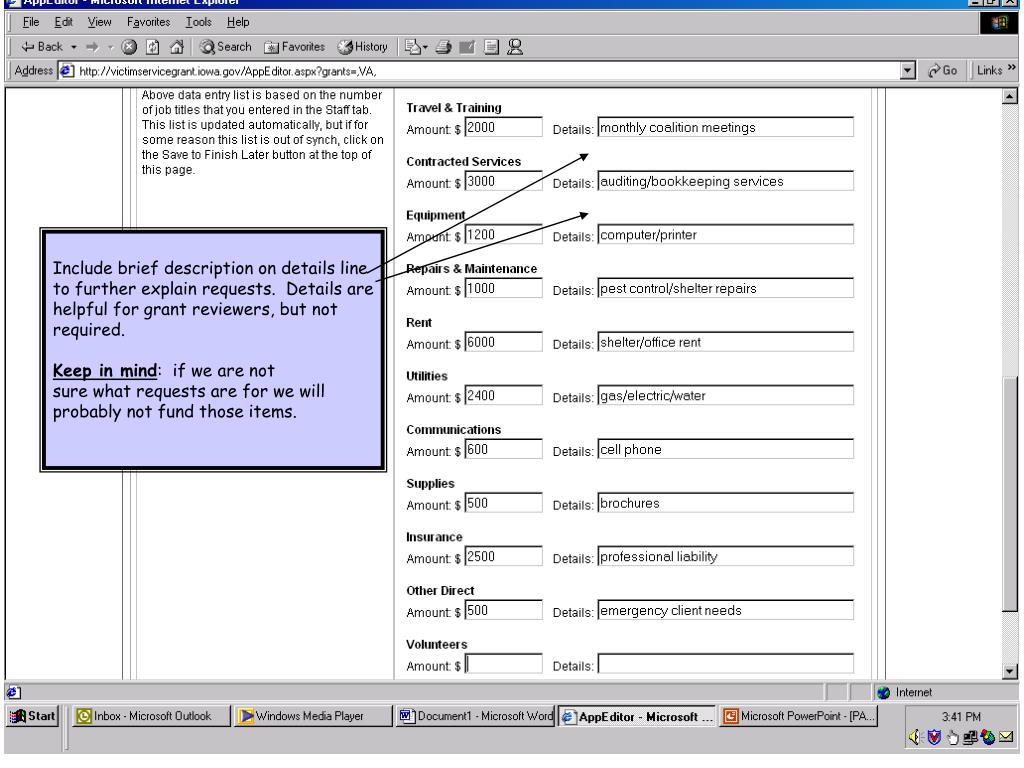Image resolution: width=1024 pixels, height=768 pixels.
Task: Click the hand tray icon
Action: [953, 737]
